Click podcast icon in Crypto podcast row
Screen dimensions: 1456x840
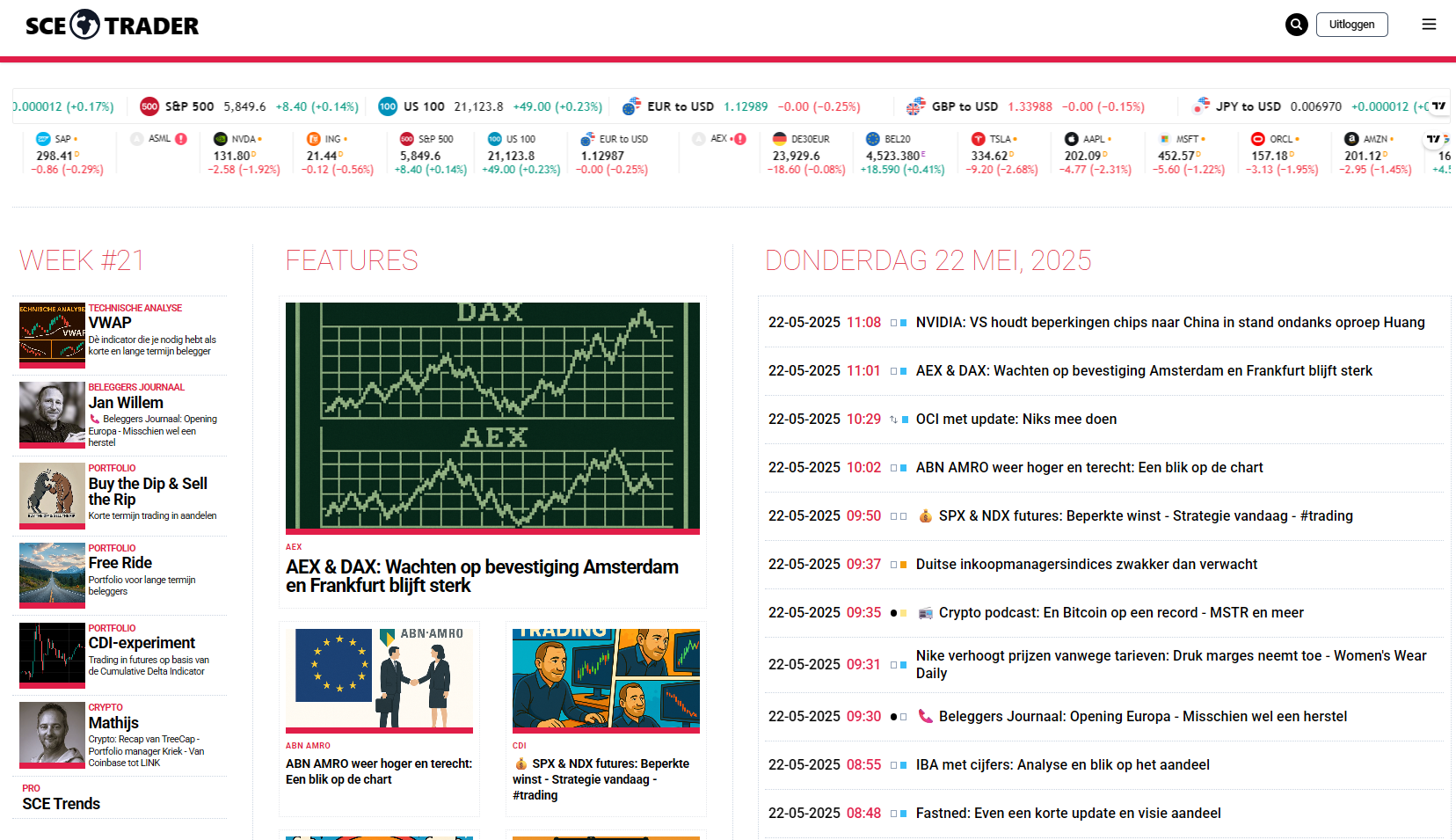coord(925,613)
